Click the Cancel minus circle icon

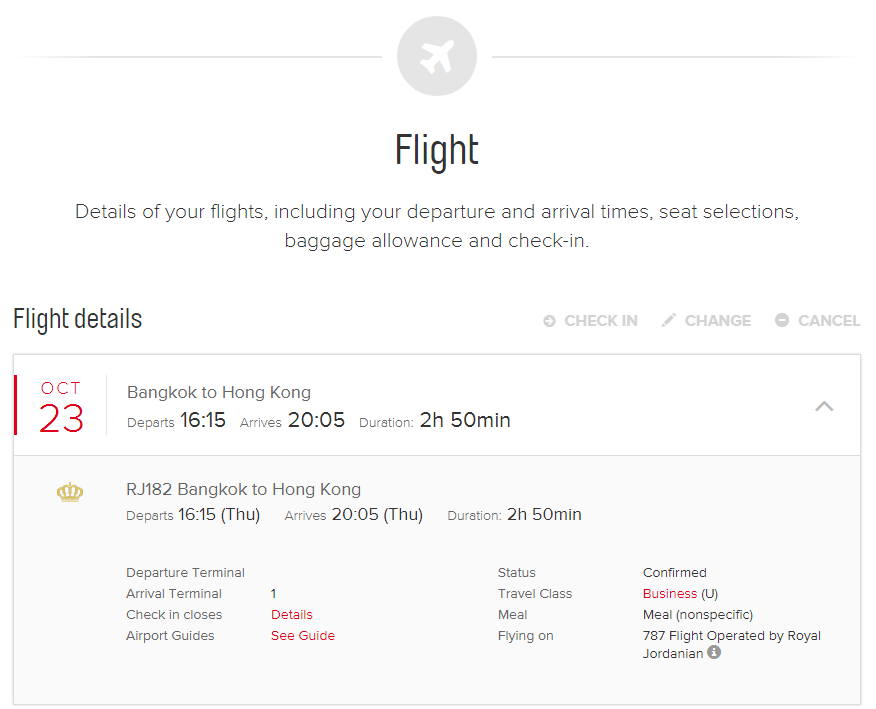coord(782,320)
